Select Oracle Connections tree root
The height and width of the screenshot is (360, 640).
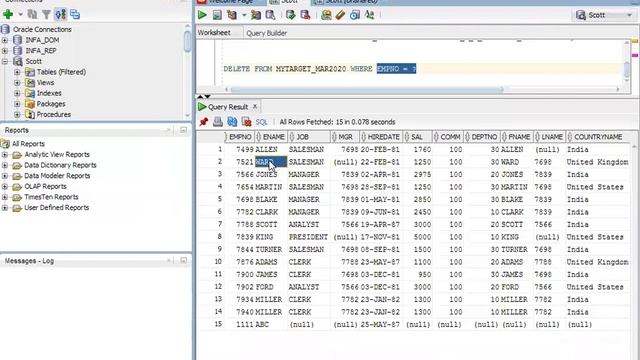coord(42,29)
